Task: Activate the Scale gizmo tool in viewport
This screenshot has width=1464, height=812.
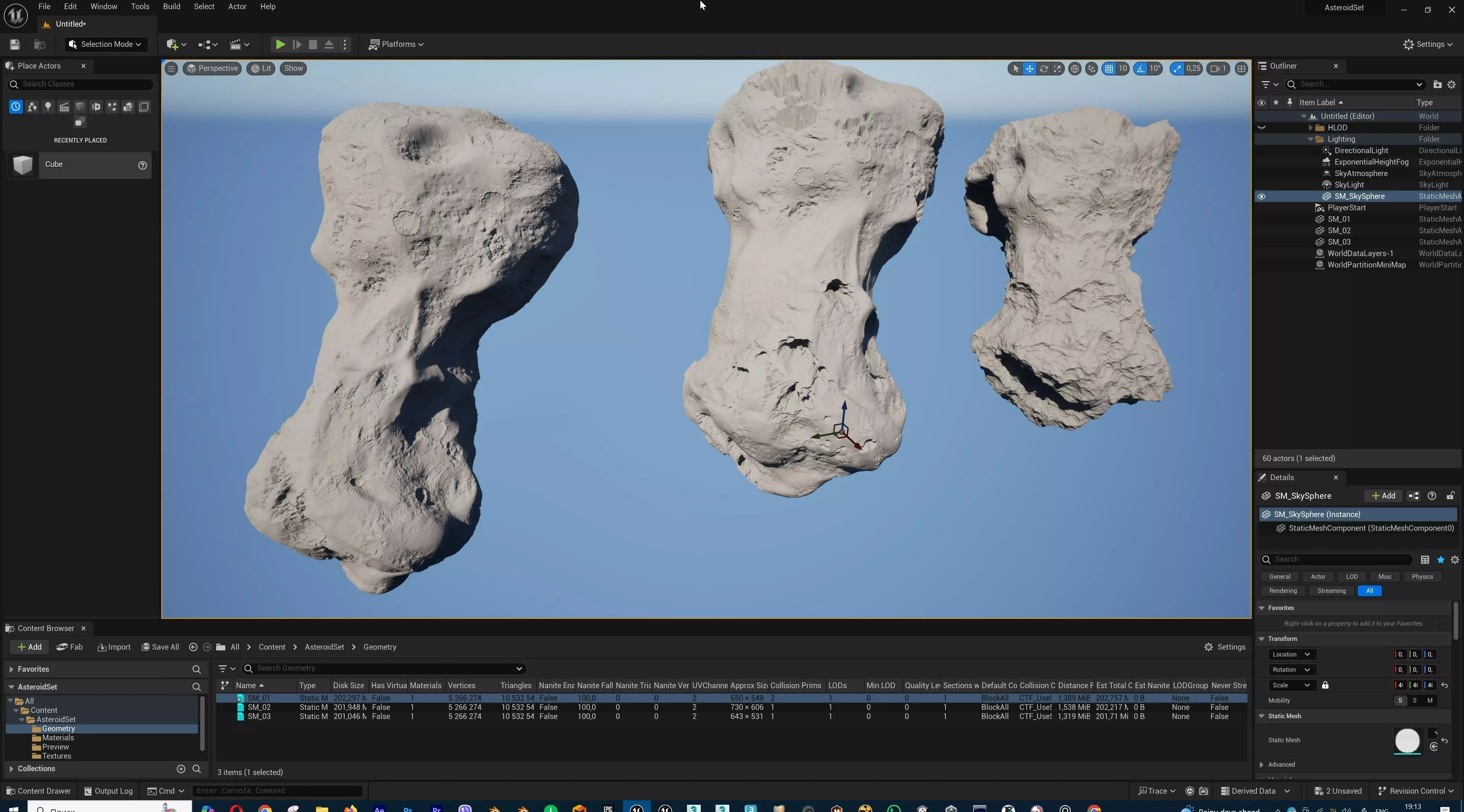Action: (x=1057, y=69)
